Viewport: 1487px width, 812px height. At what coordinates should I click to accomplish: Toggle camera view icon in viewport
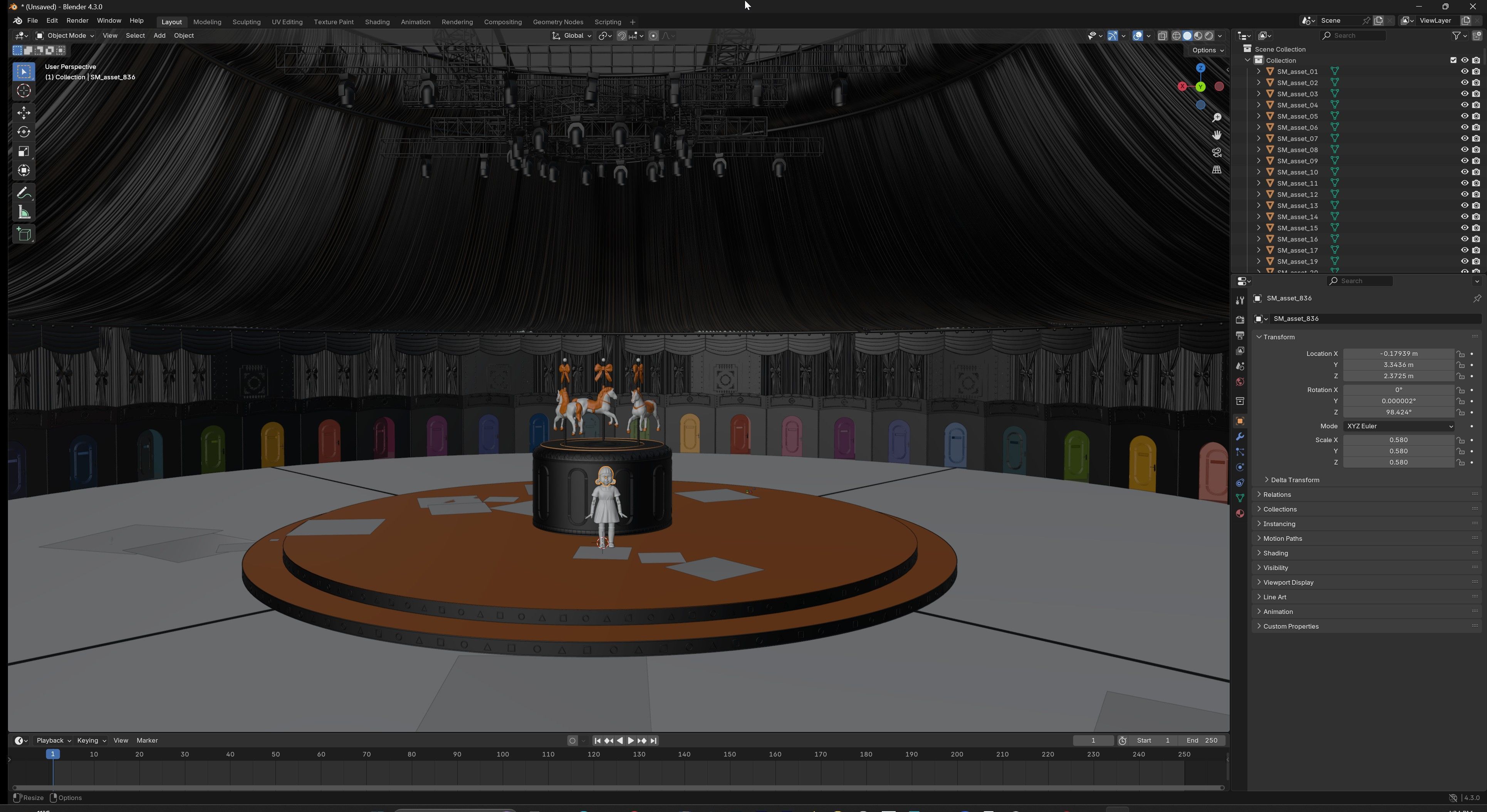click(1216, 153)
